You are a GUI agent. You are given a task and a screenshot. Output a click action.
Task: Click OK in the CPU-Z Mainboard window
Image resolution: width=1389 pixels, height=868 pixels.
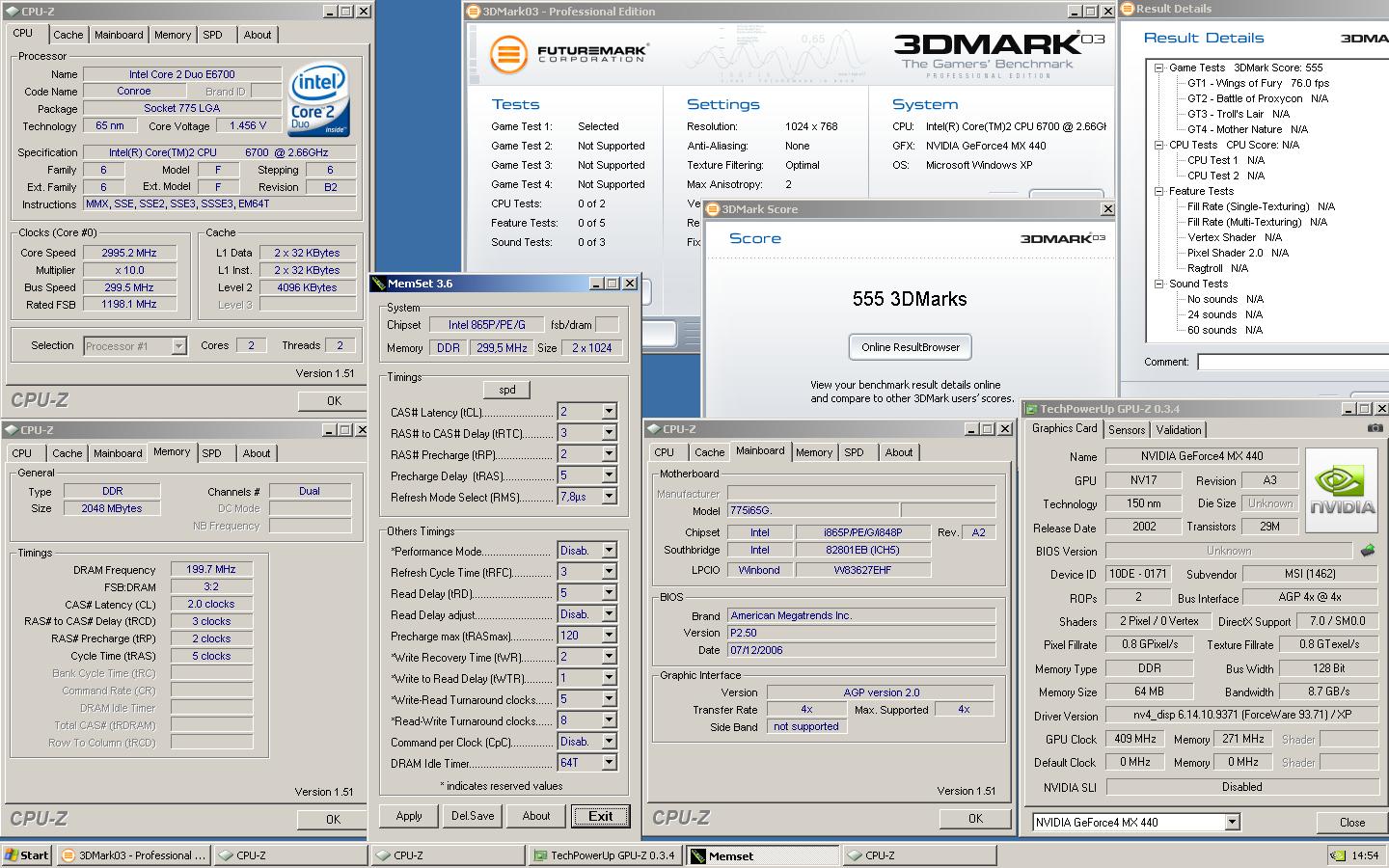pos(975,819)
